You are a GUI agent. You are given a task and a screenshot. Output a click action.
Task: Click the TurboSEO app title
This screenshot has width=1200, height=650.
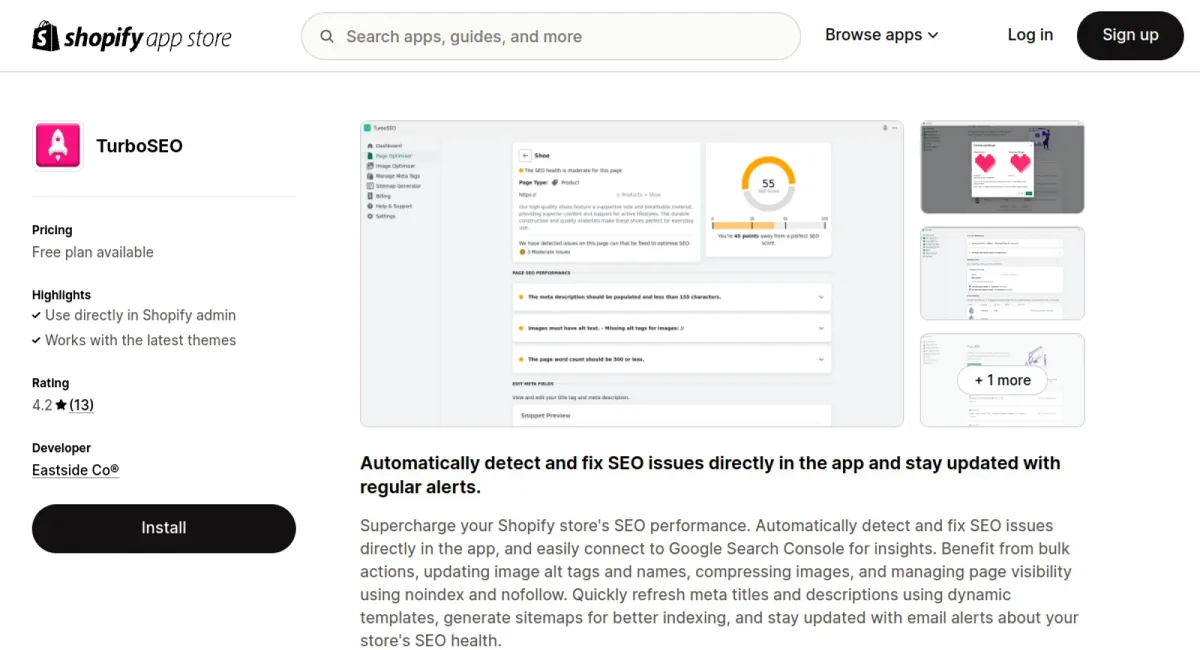click(139, 146)
